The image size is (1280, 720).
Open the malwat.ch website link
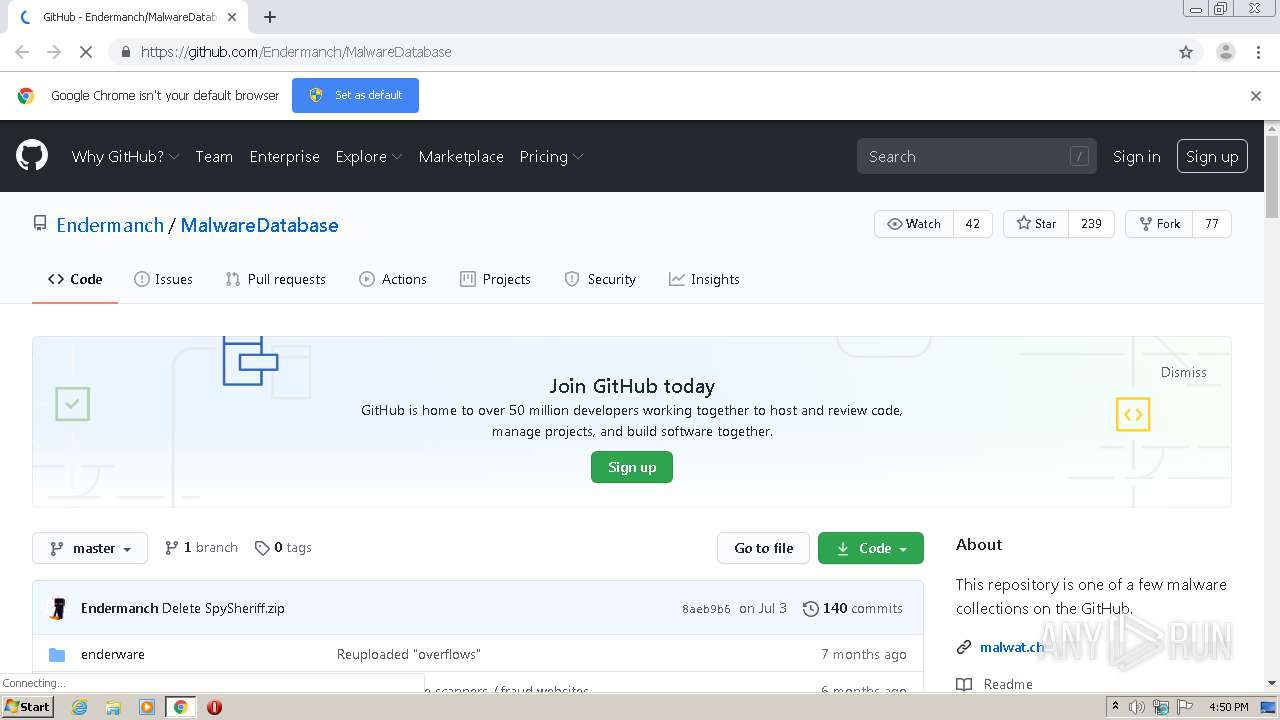pos(1012,647)
